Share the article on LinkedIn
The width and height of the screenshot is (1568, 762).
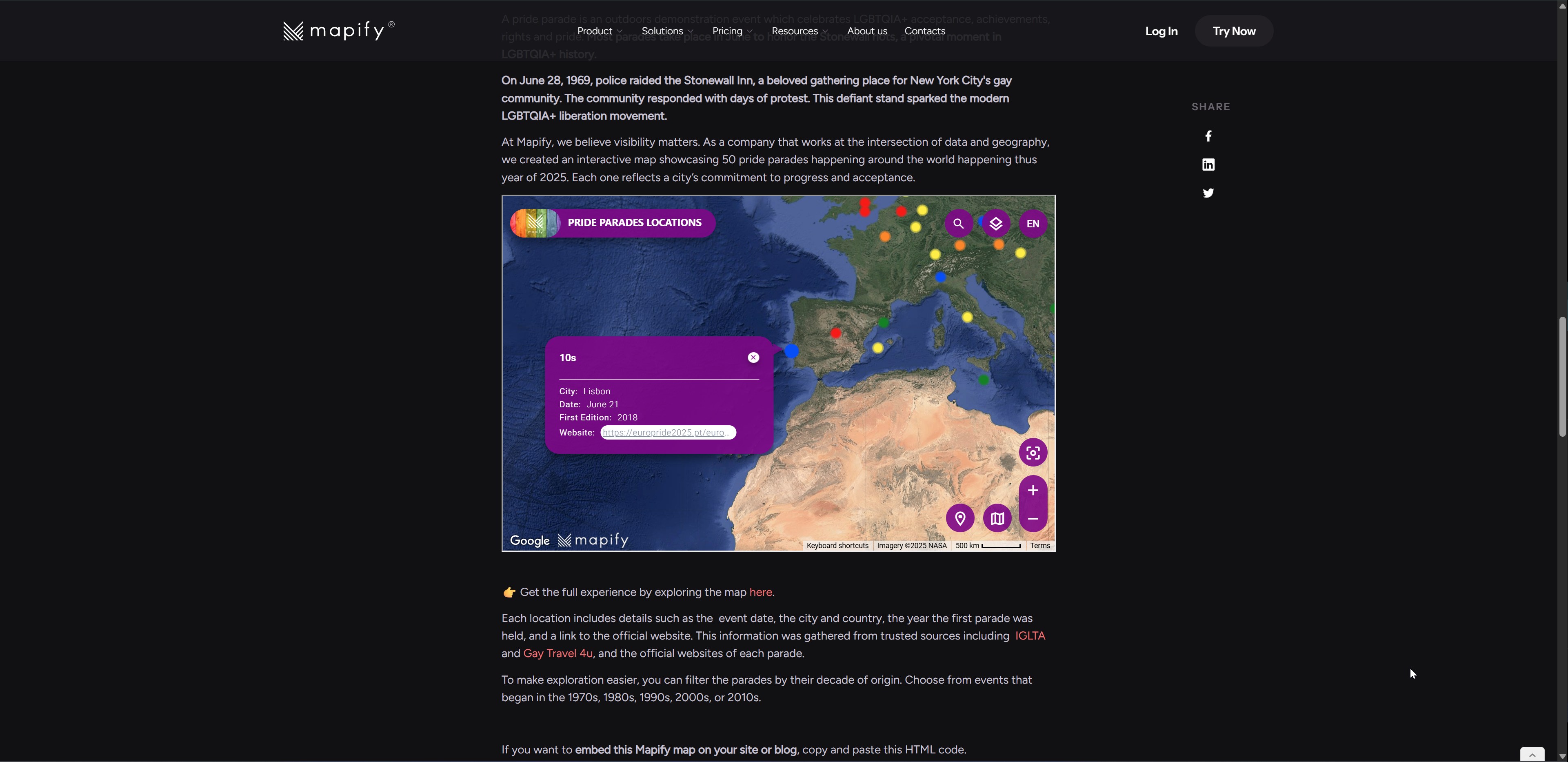[1208, 164]
